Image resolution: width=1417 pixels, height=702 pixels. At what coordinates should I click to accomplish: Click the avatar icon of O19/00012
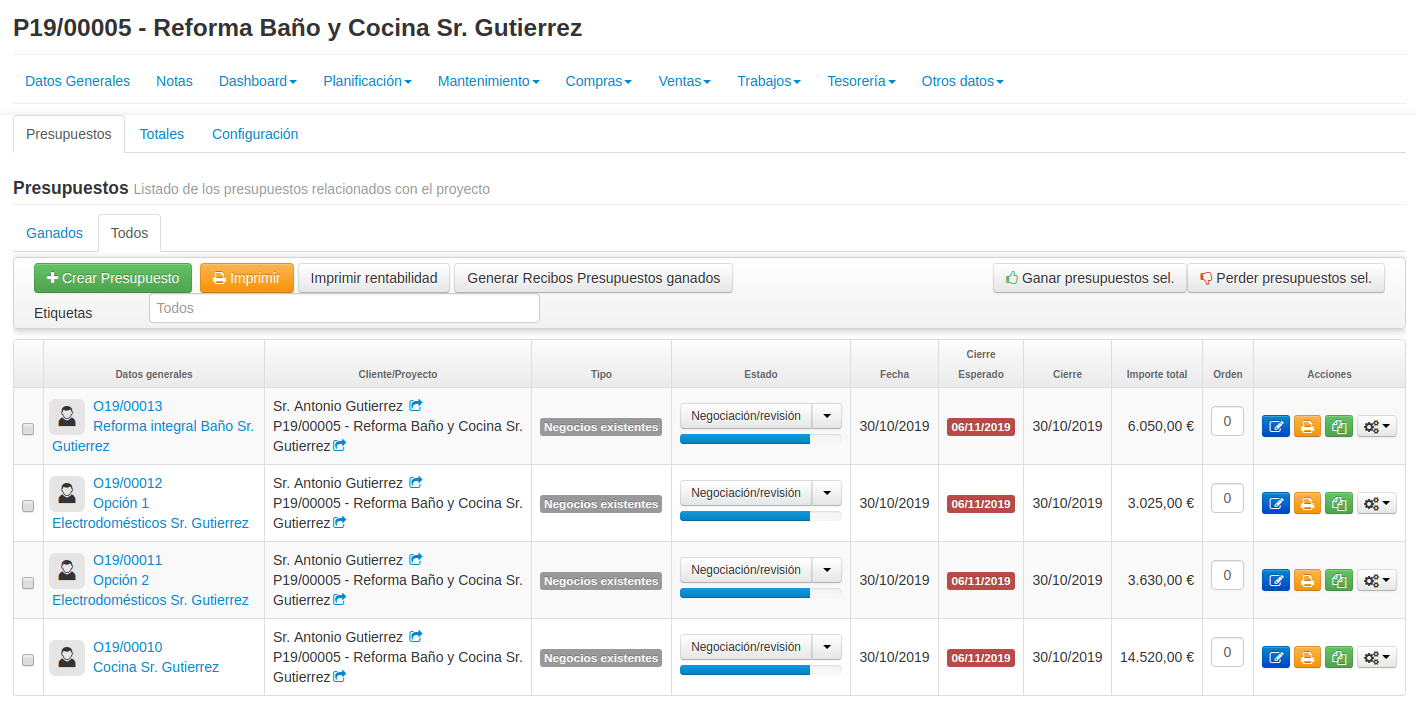click(67, 493)
